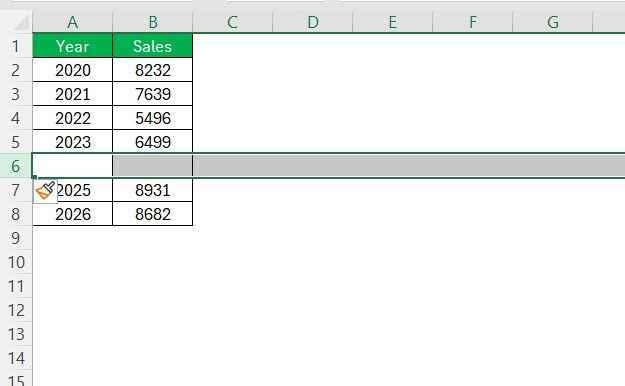Select row 9 header

tap(16, 238)
